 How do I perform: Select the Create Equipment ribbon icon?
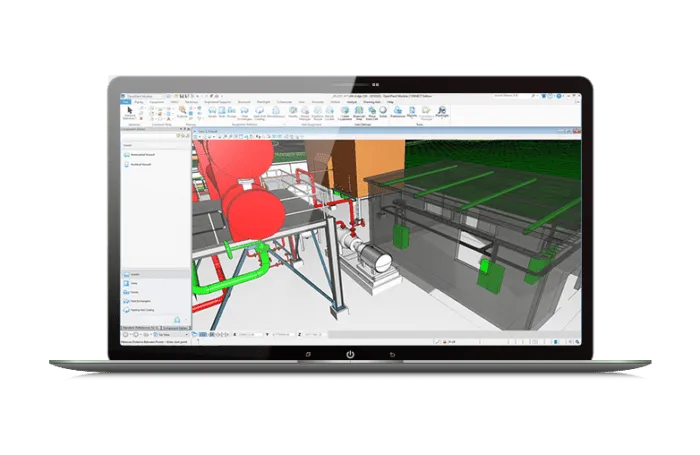pos(345,113)
